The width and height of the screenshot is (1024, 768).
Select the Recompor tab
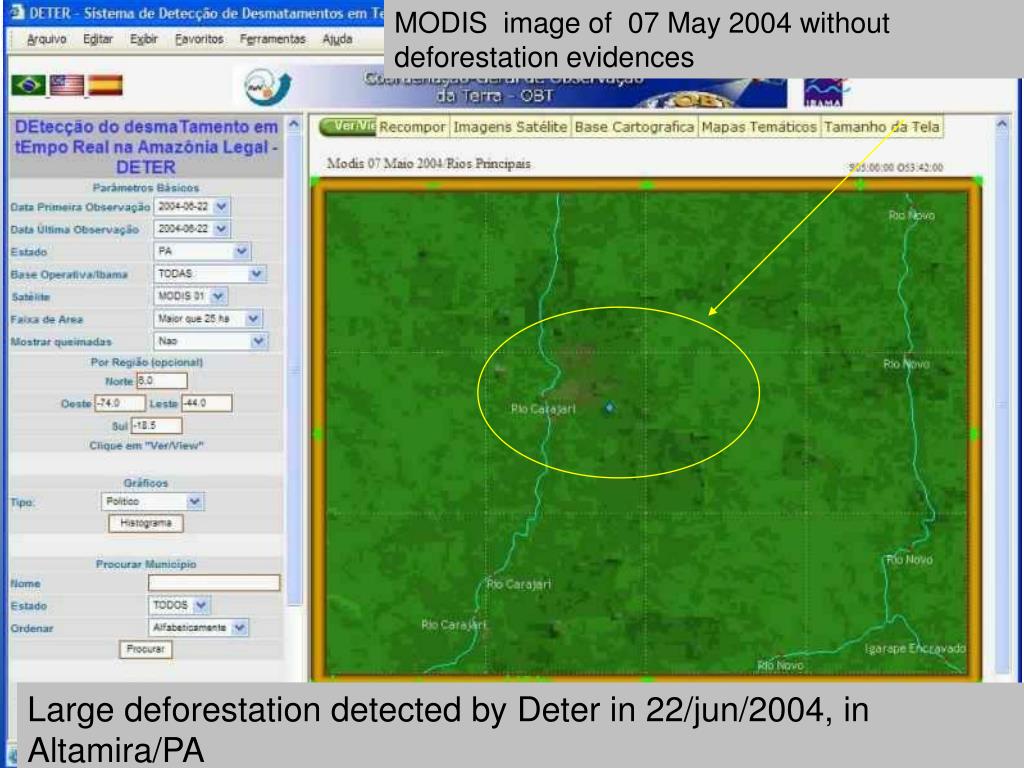(x=412, y=127)
